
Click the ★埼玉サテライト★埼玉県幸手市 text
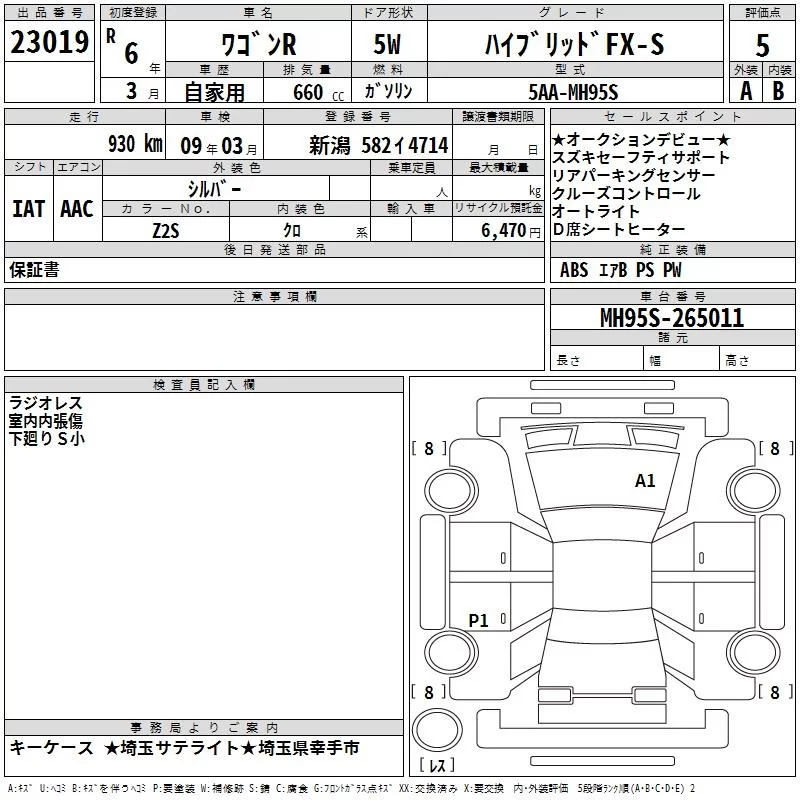(x=232, y=748)
